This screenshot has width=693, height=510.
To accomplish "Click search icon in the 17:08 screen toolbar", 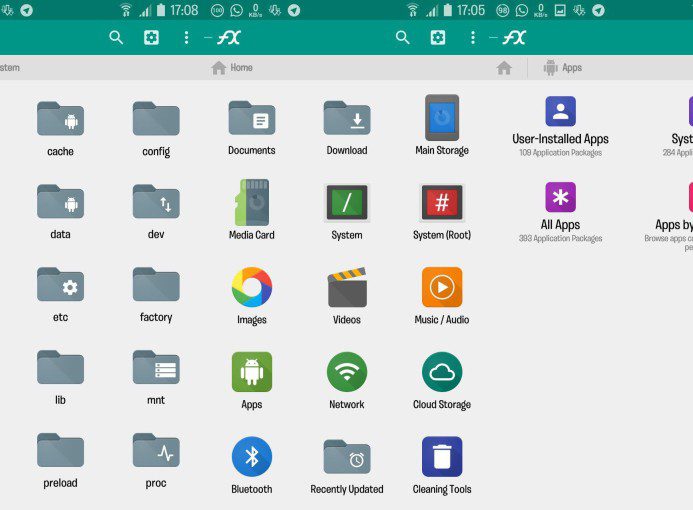I will coord(116,38).
